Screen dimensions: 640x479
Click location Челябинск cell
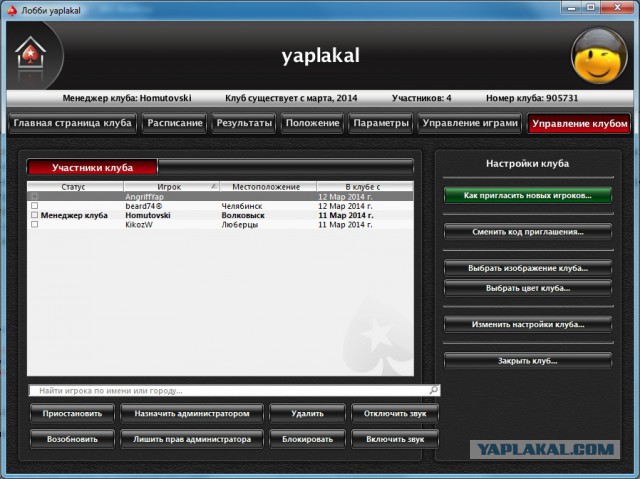click(242, 206)
